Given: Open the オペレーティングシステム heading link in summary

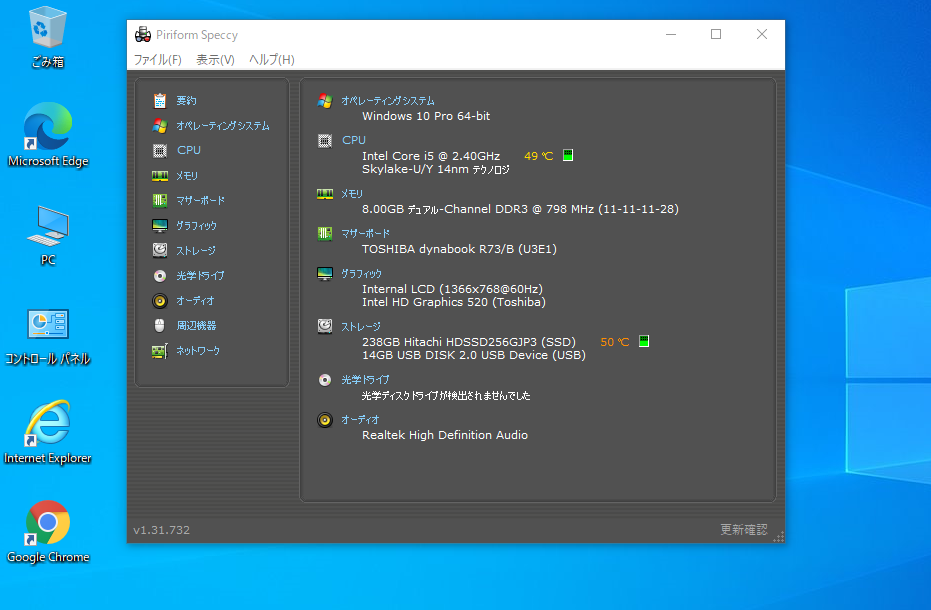Looking at the screenshot, I should (388, 101).
